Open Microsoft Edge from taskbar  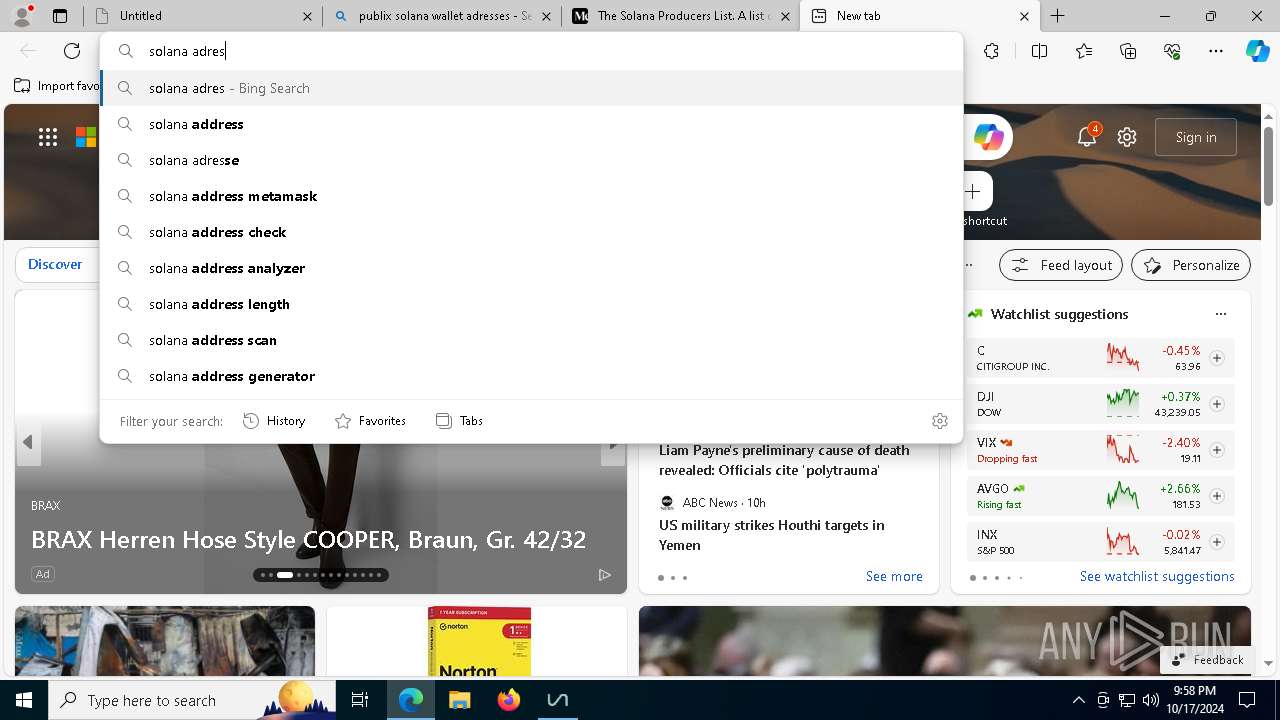(411, 700)
